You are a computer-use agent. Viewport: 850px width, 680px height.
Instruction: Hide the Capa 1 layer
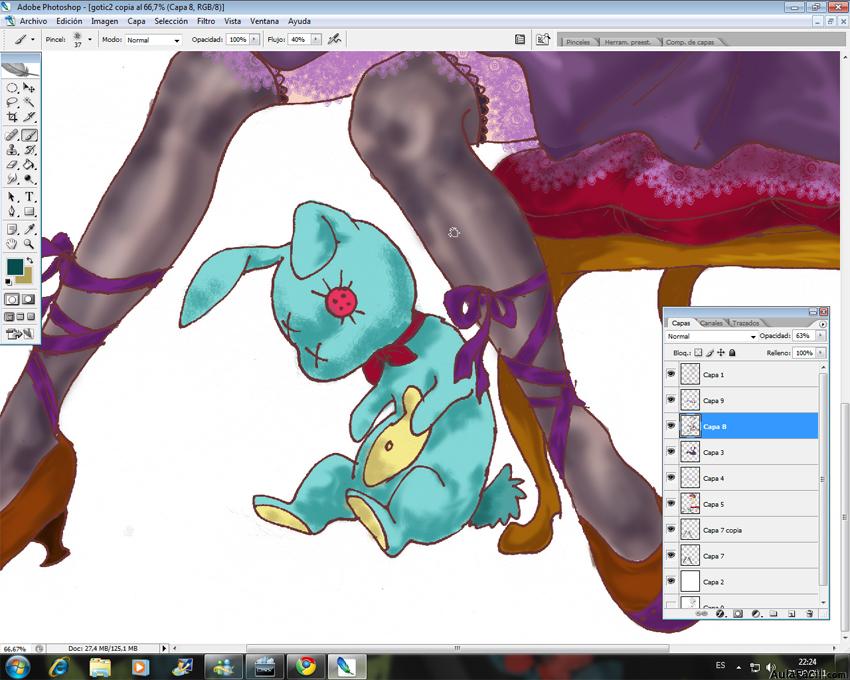[x=671, y=374]
